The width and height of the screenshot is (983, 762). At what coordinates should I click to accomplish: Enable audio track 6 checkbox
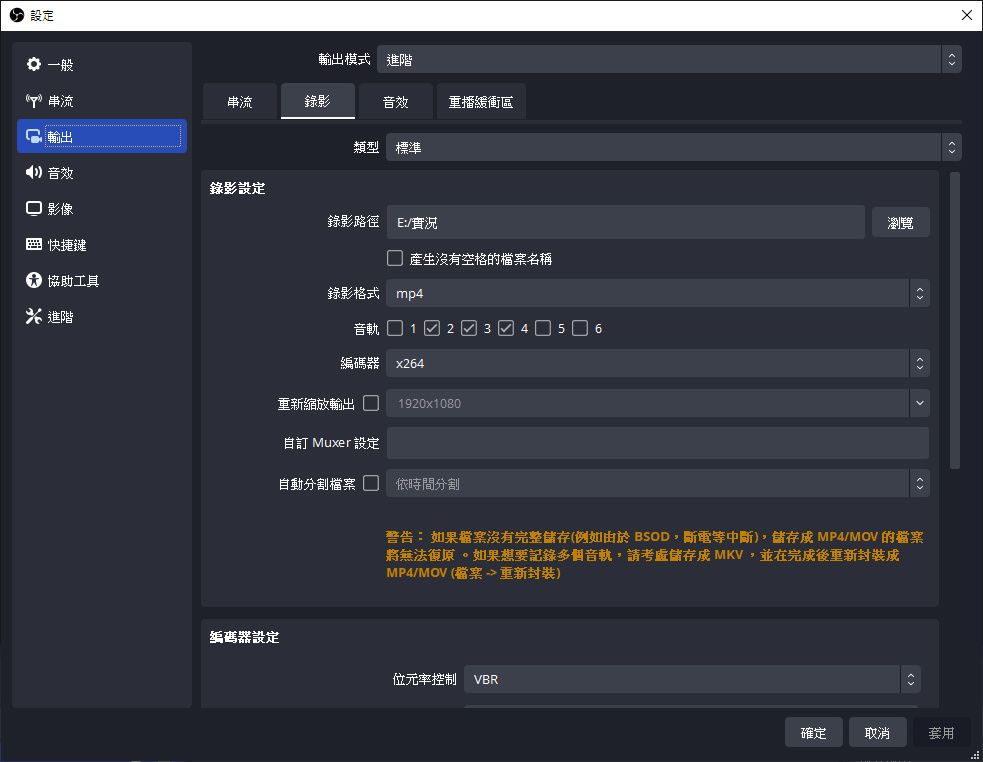pos(580,328)
